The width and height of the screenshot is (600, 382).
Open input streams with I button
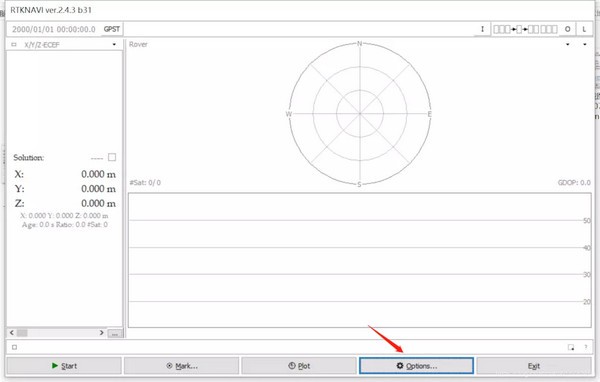click(x=482, y=29)
